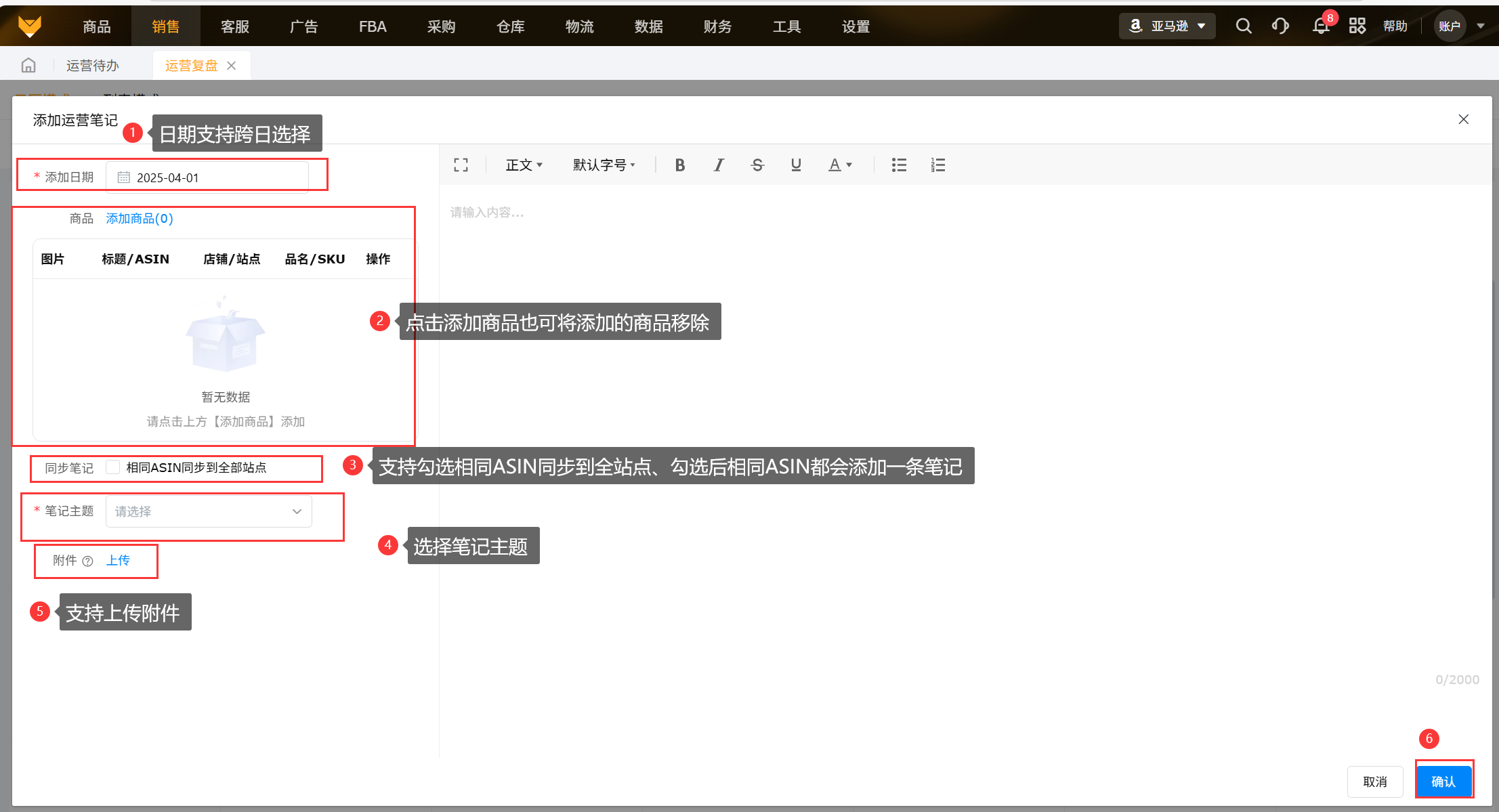Open the 笔记主题 dropdown
The image size is (1499, 812).
[209, 511]
